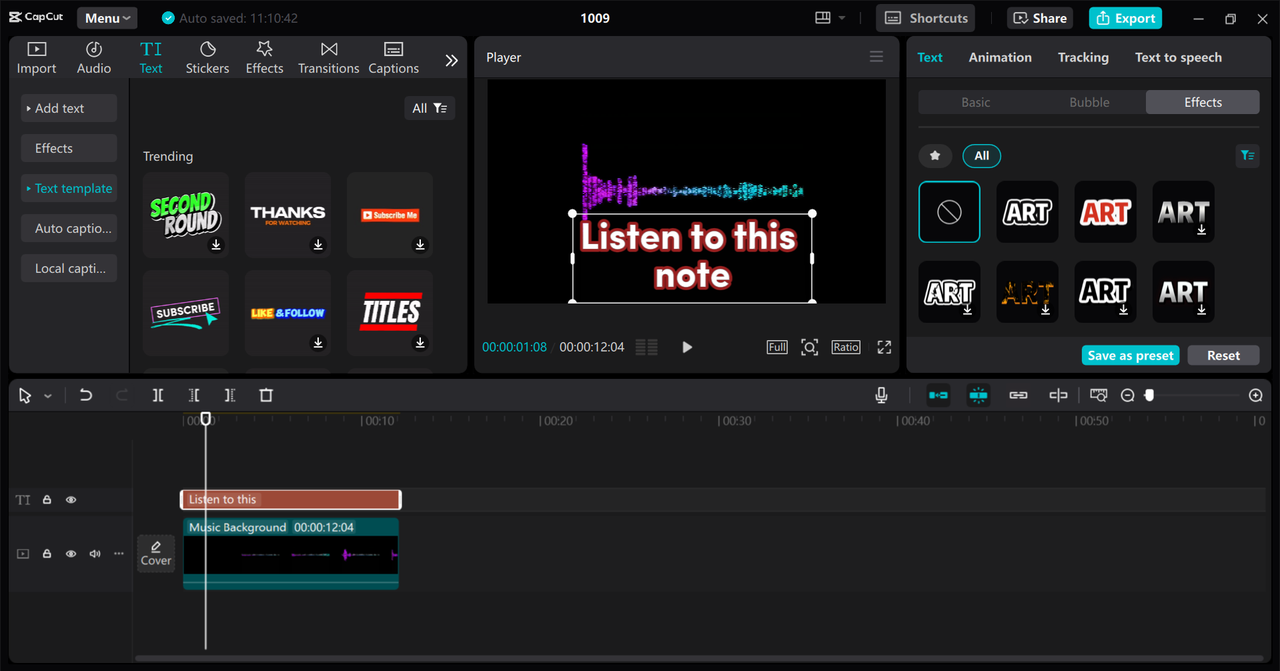Open Local captions option
Screen dimensions: 1280x671
click(69, 268)
